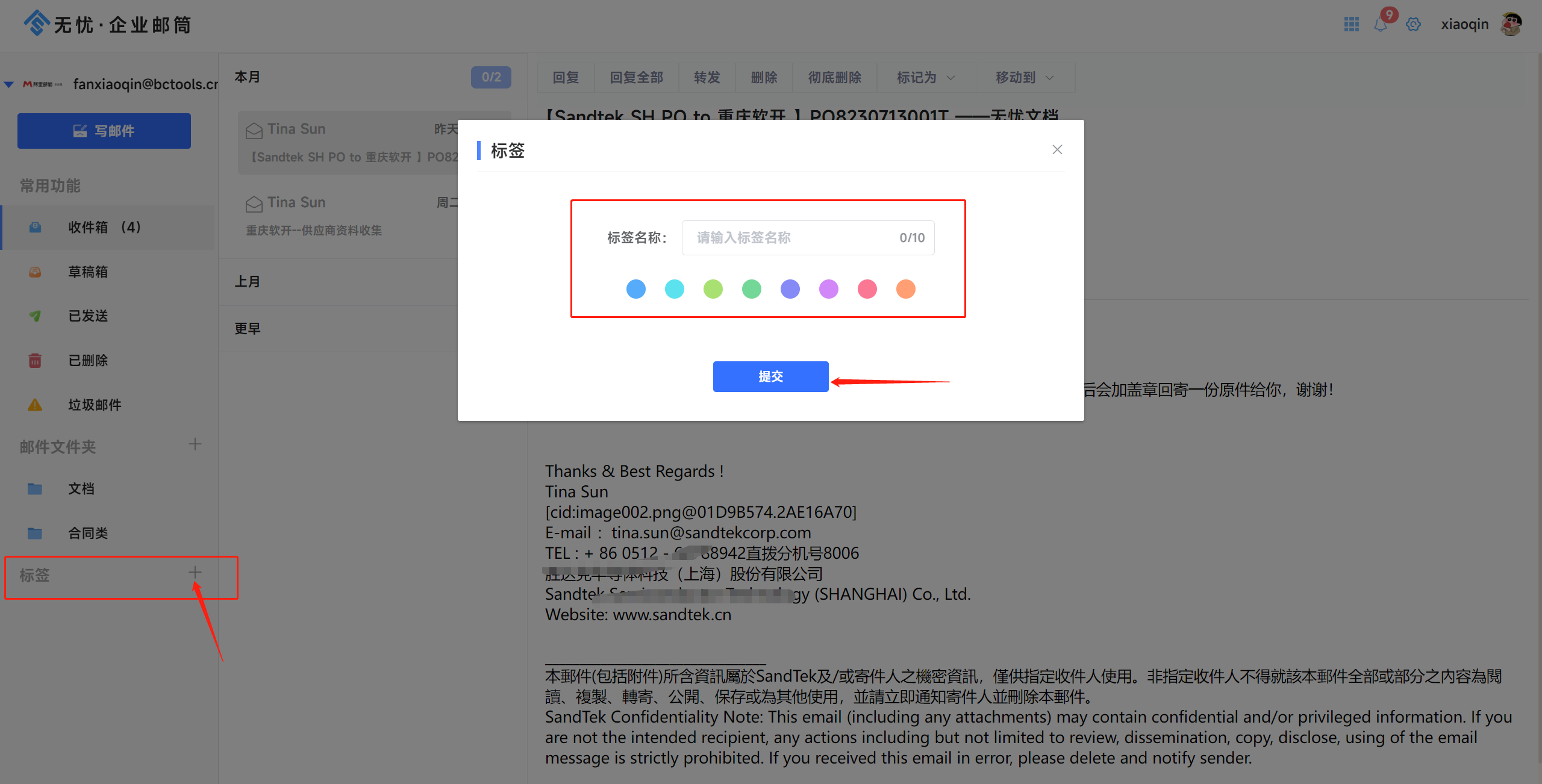Add a new mail folder with plus icon
The width and height of the screenshot is (1542, 784).
pos(195,444)
